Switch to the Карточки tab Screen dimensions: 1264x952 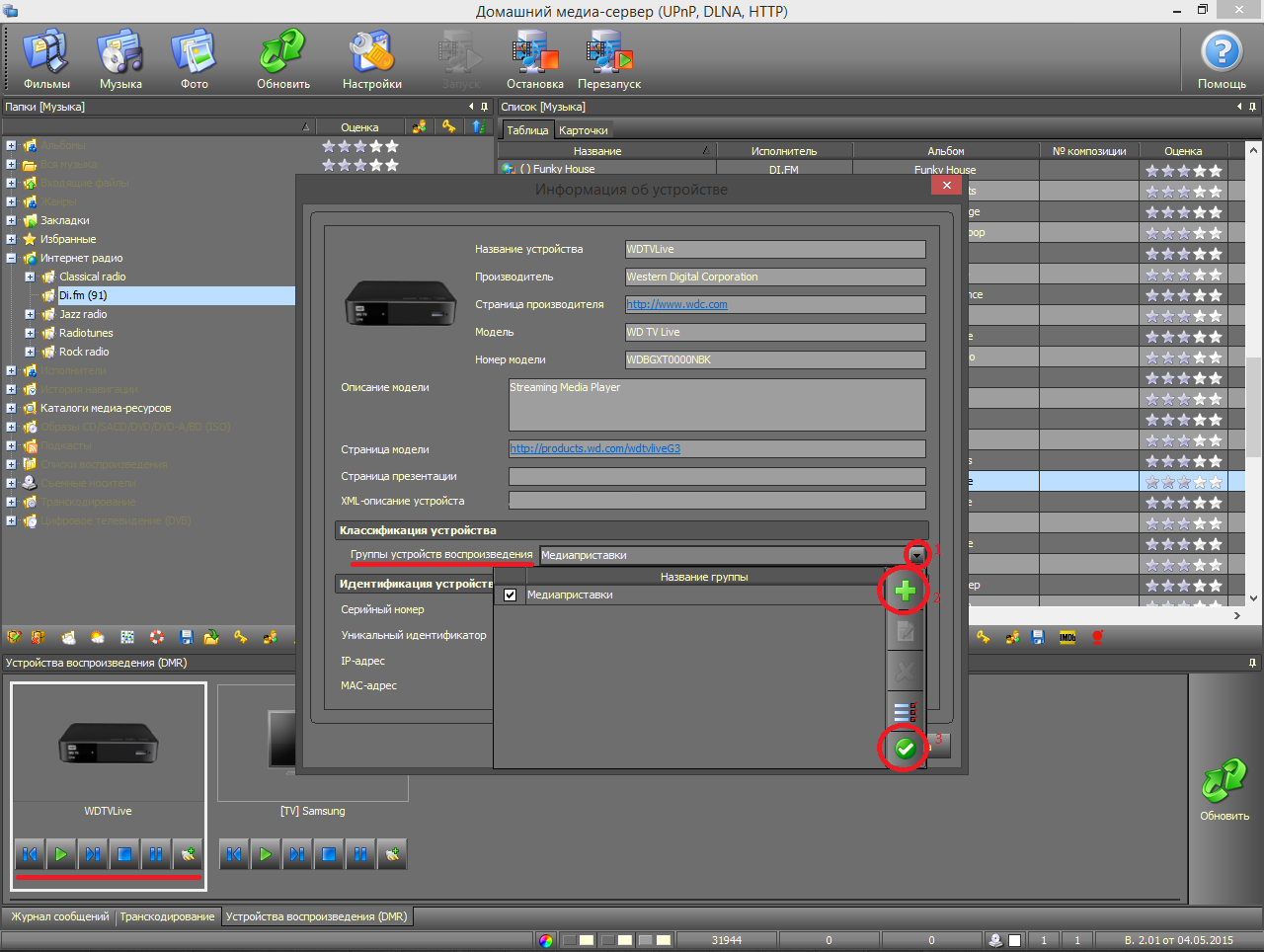(x=583, y=130)
